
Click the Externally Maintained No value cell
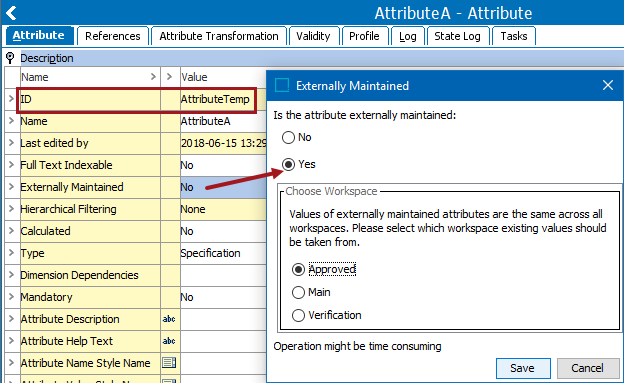tap(223, 187)
